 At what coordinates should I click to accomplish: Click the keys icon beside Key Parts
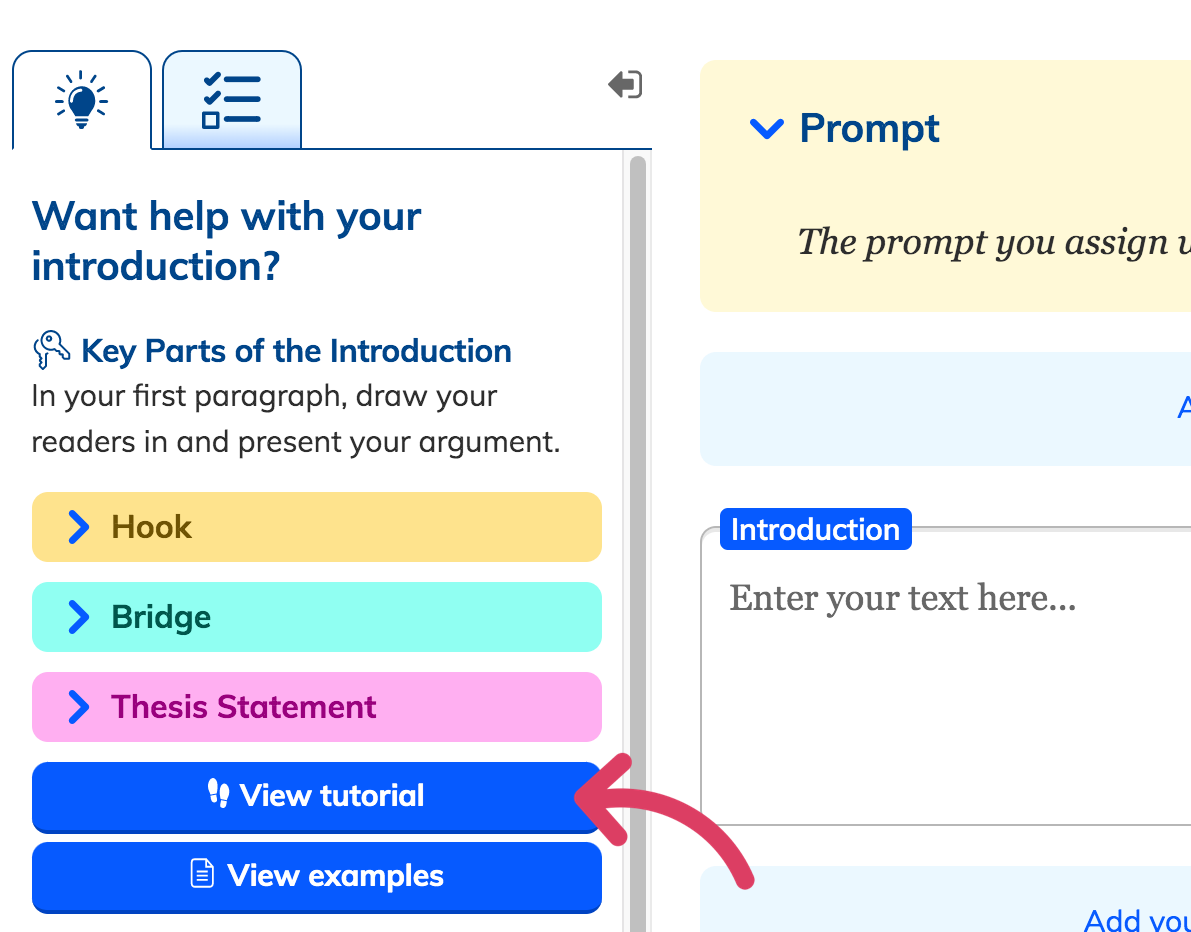tap(52, 350)
